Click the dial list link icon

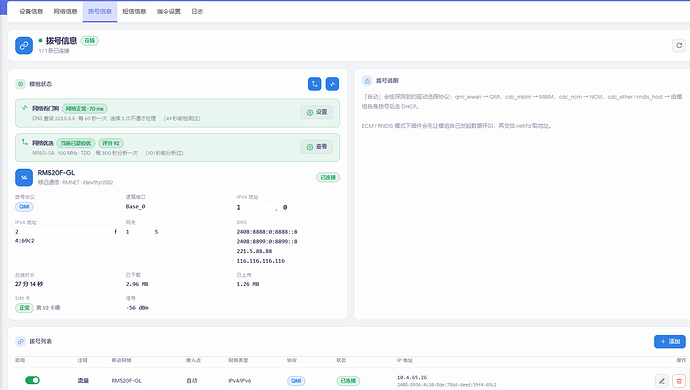[20, 341]
